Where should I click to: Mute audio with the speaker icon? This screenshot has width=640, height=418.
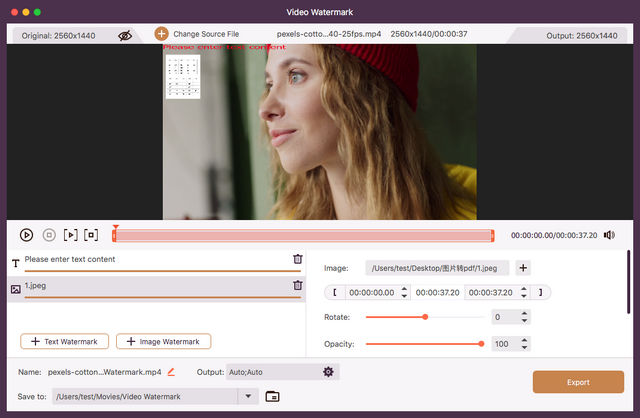(x=609, y=235)
